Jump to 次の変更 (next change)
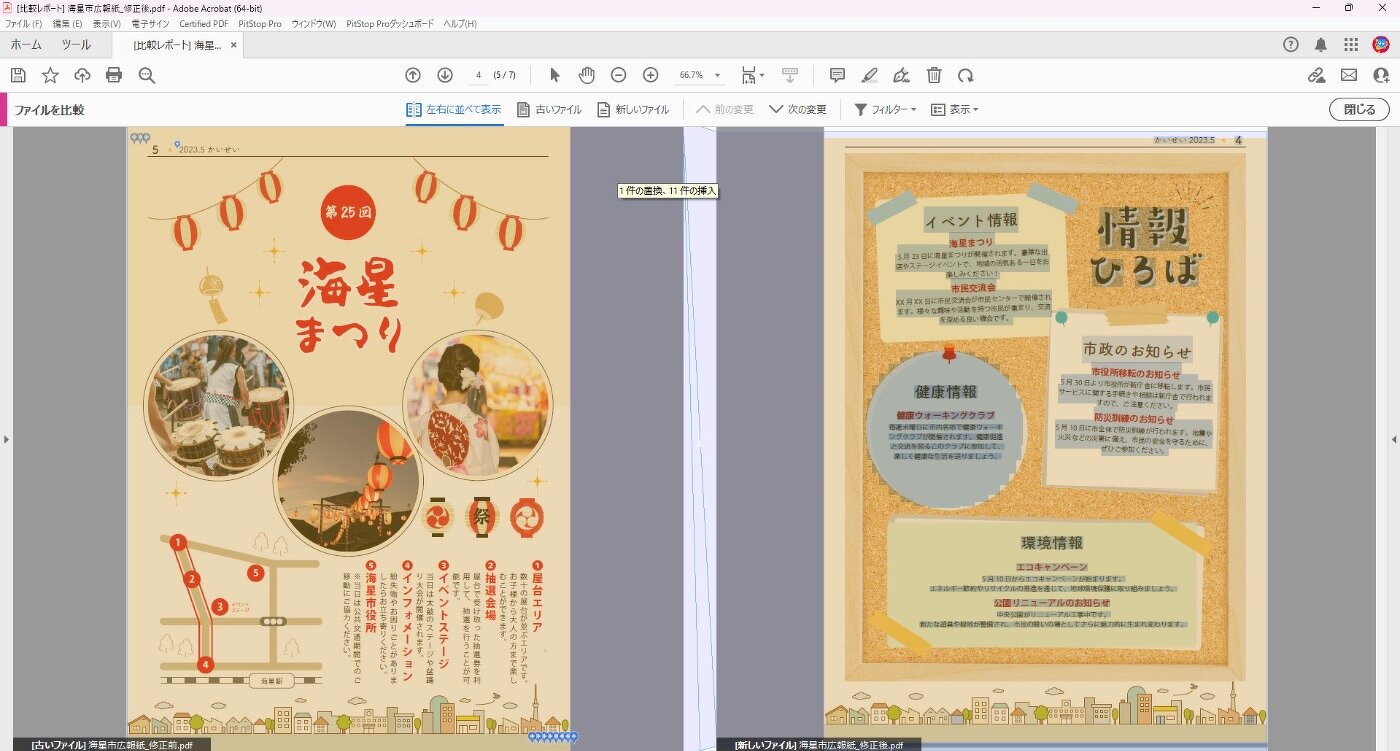This screenshot has height=751, width=1400. [x=798, y=110]
